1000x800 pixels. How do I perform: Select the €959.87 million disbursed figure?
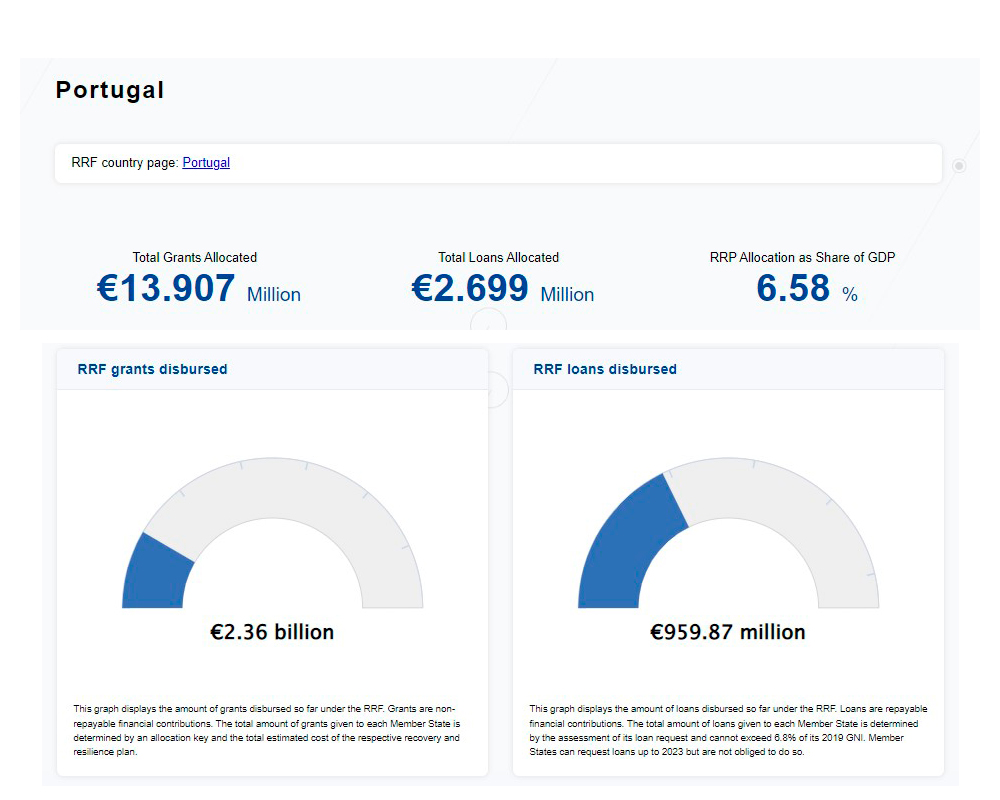728,632
